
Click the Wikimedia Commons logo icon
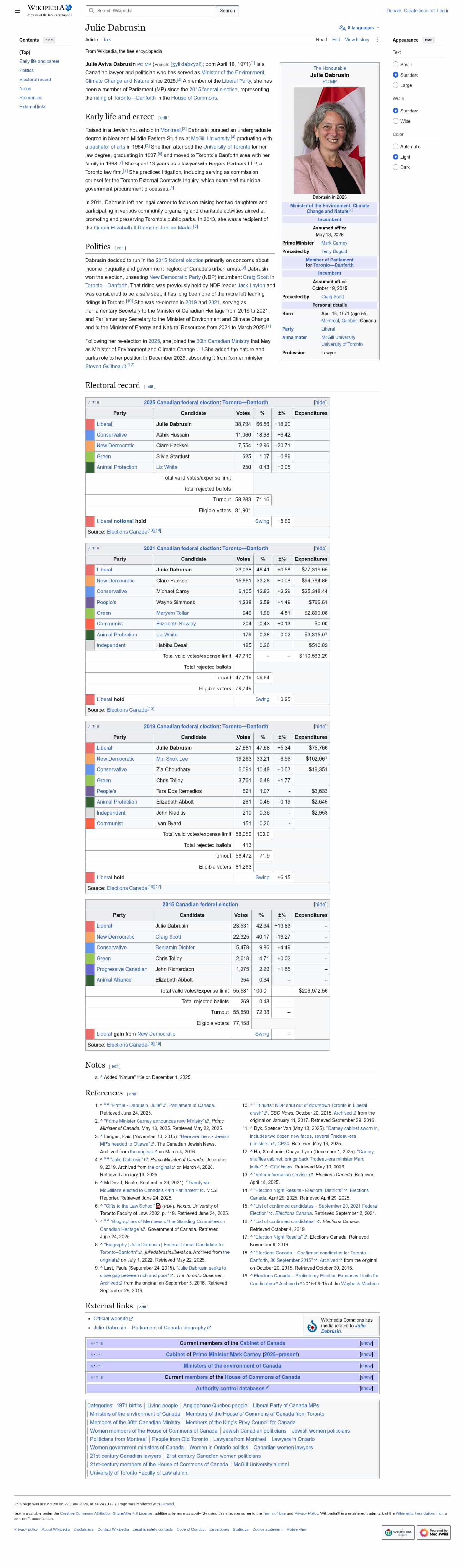pos(312,1326)
